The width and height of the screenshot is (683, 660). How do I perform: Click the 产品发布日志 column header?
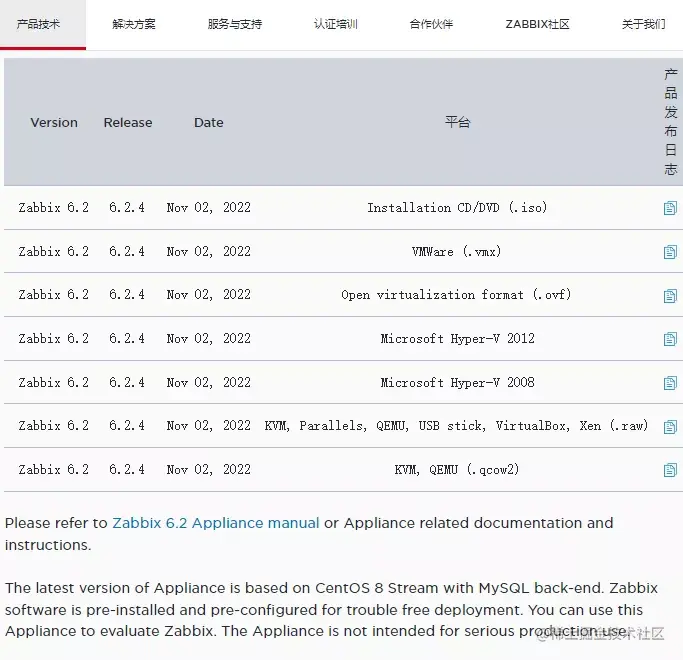coord(671,122)
